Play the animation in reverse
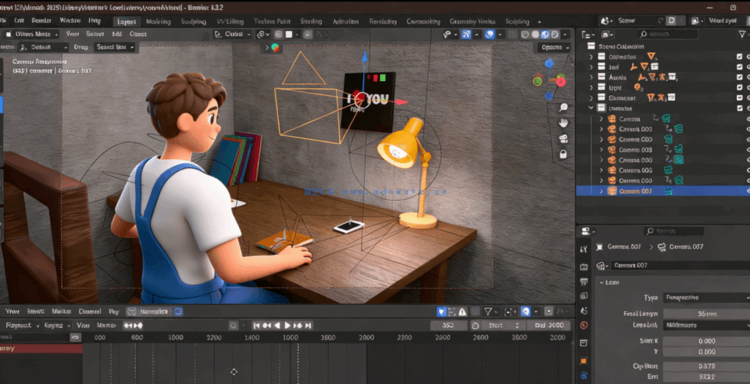The width and height of the screenshot is (750, 384). pyautogui.click(x=277, y=326)
